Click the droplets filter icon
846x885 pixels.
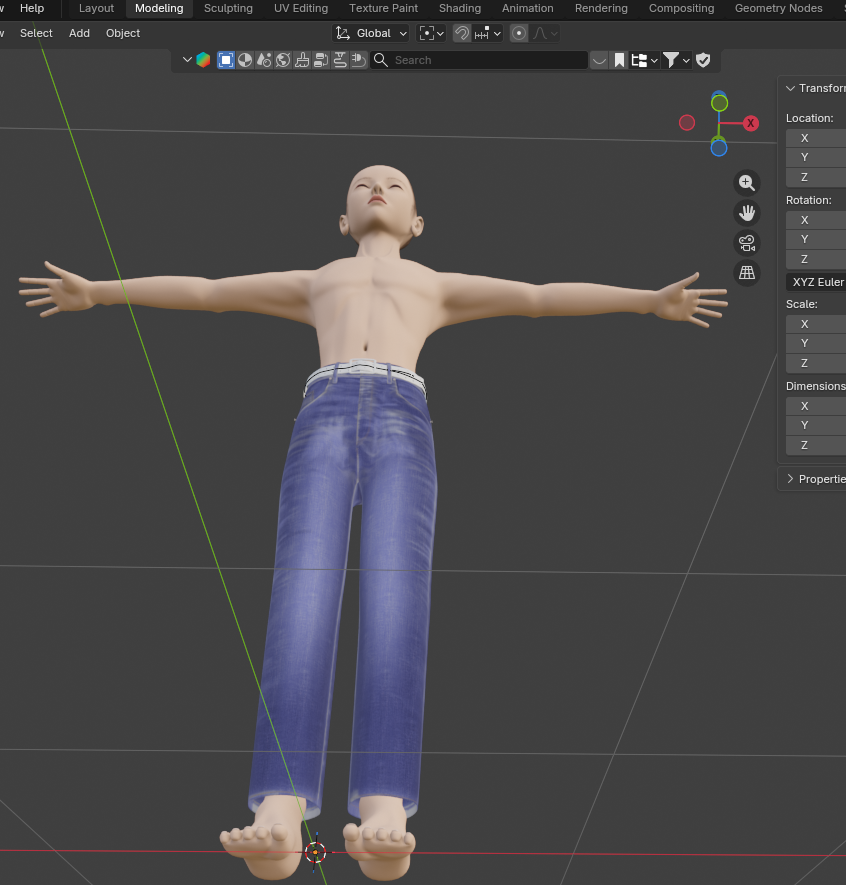[264, 60]
